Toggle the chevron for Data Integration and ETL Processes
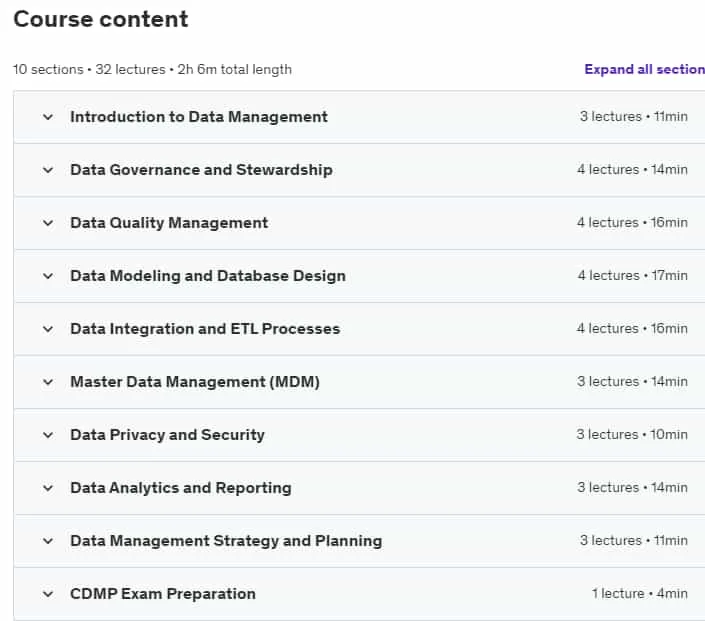Image resolution: width=705 pixels, height=621 pixels. 48,329
